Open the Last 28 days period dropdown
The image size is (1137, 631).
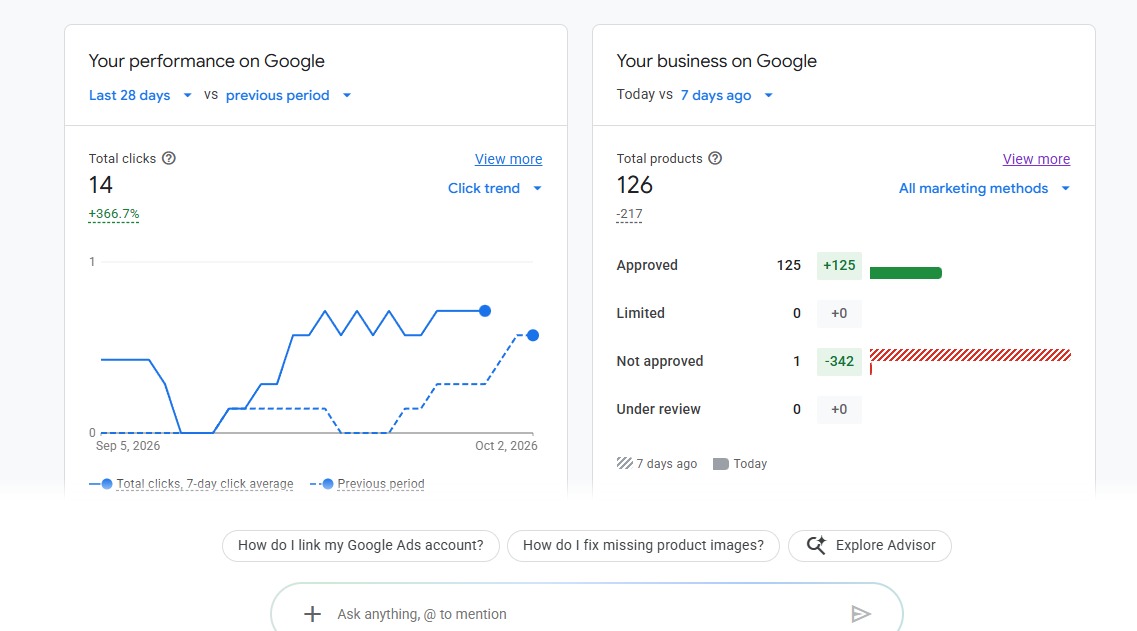(140, 95)
